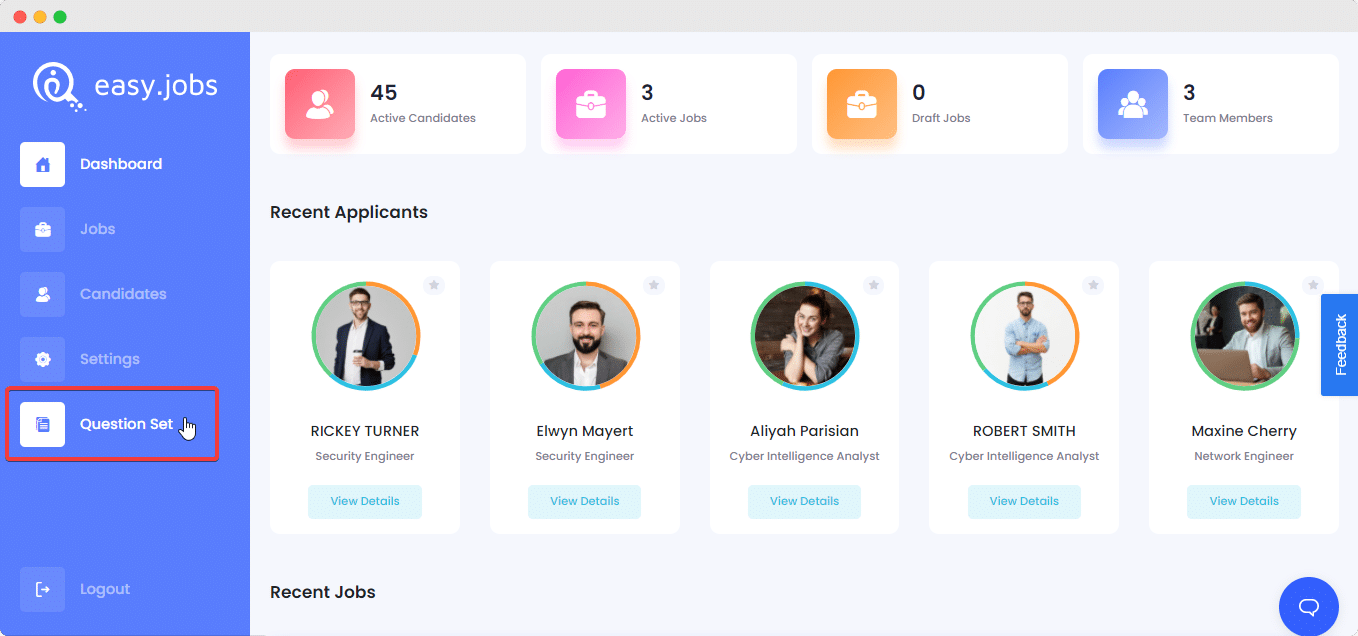Select the Candidates icon in the sidebar
The image size is (1358, 636).
[x=42, y=294]
